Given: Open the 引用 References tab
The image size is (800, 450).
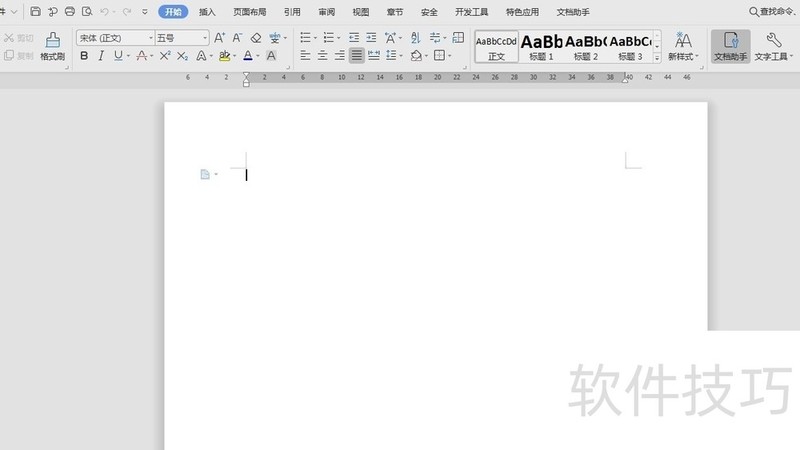Looking at the screenshot, I should pos(292,12).
